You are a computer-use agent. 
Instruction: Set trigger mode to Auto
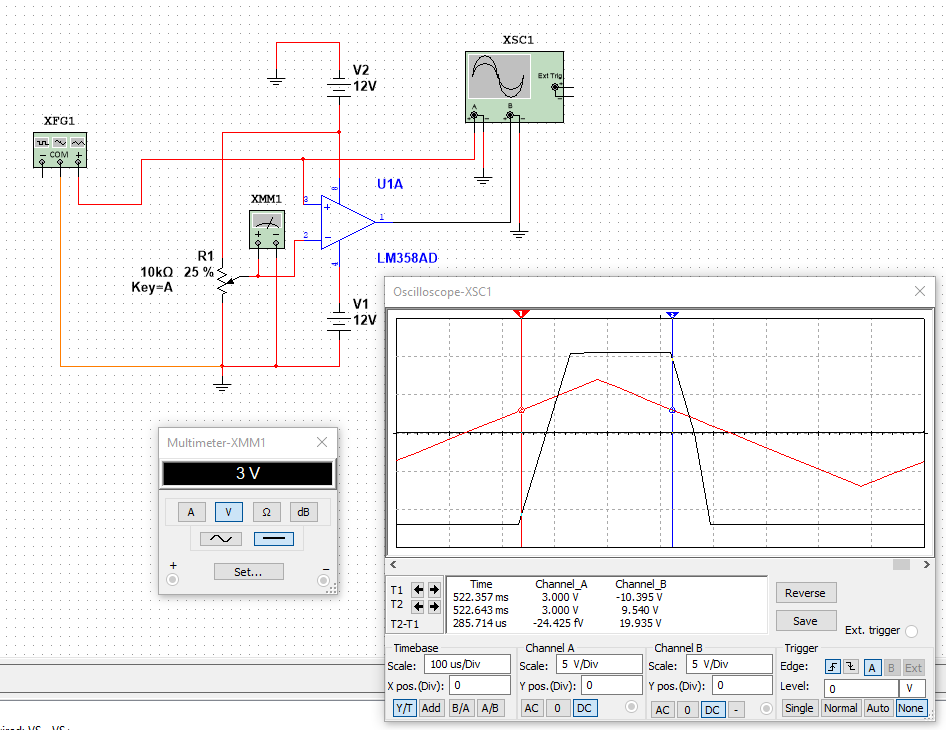point(878,708)
